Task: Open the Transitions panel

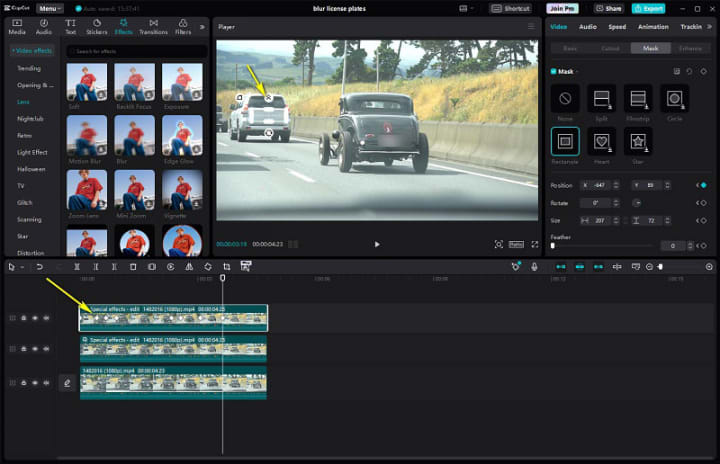Action: tap(153, 26)
